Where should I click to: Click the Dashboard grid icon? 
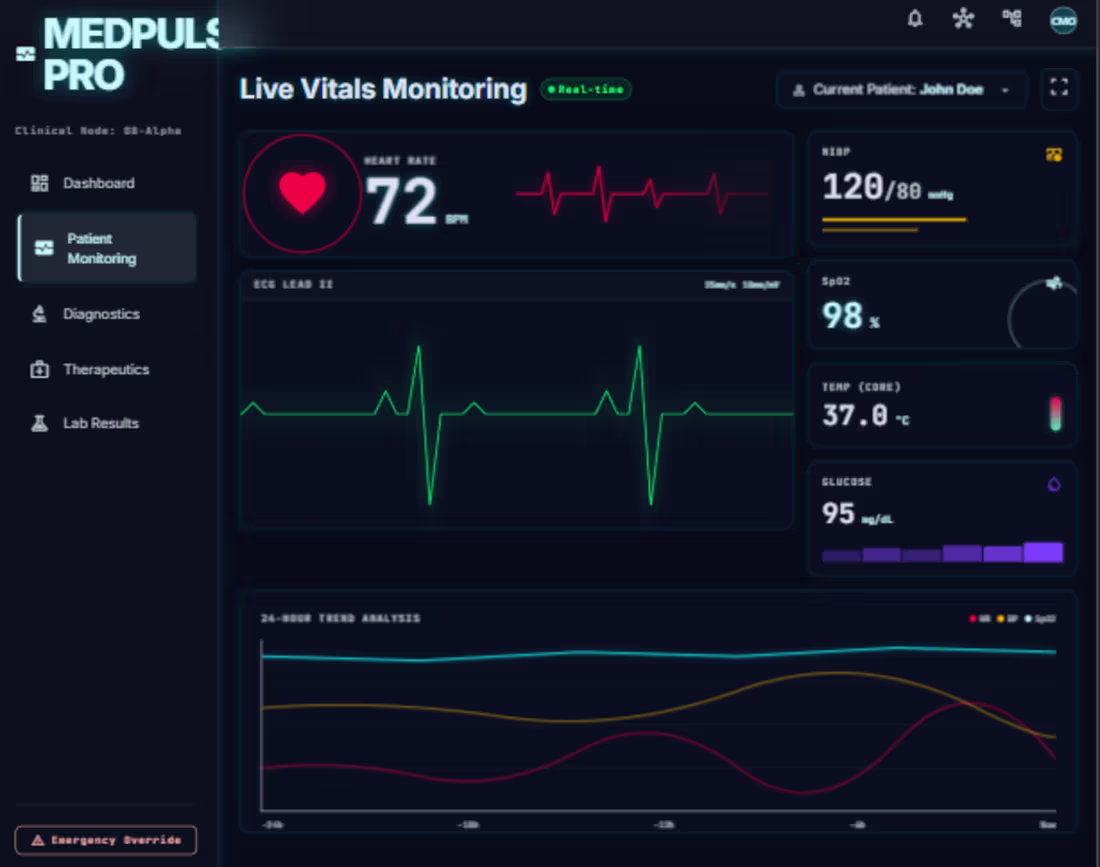click(39, 183)
